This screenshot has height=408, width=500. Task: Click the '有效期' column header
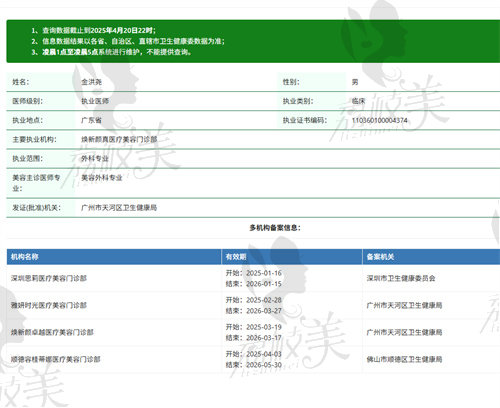pos(236,257)
